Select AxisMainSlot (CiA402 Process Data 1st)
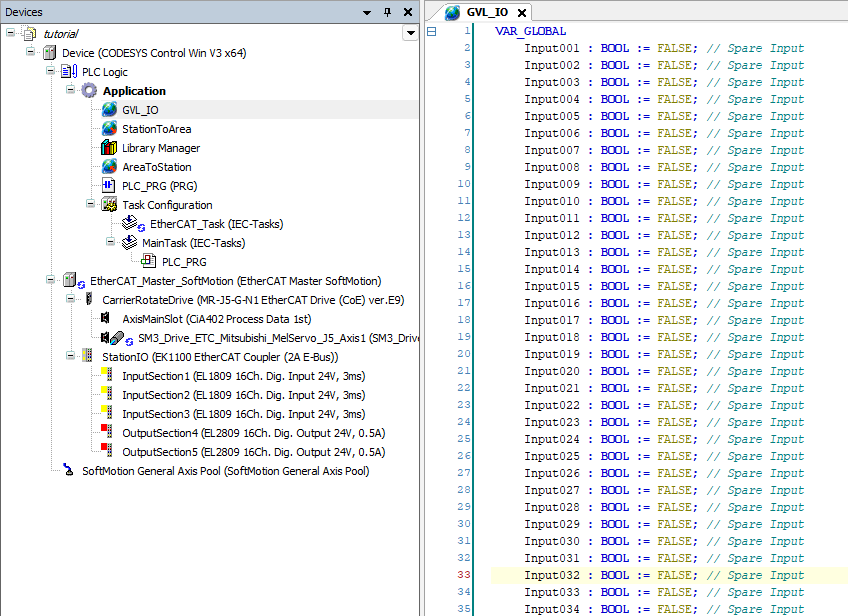The width and height of the screenshot is (848, 616). tap(217, 319)
